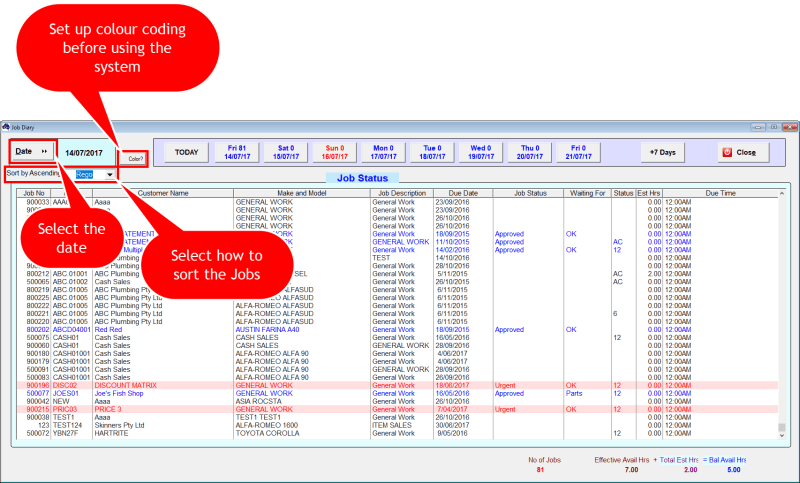Click the red Close button

pyautogui.click(x=743, y=152)
